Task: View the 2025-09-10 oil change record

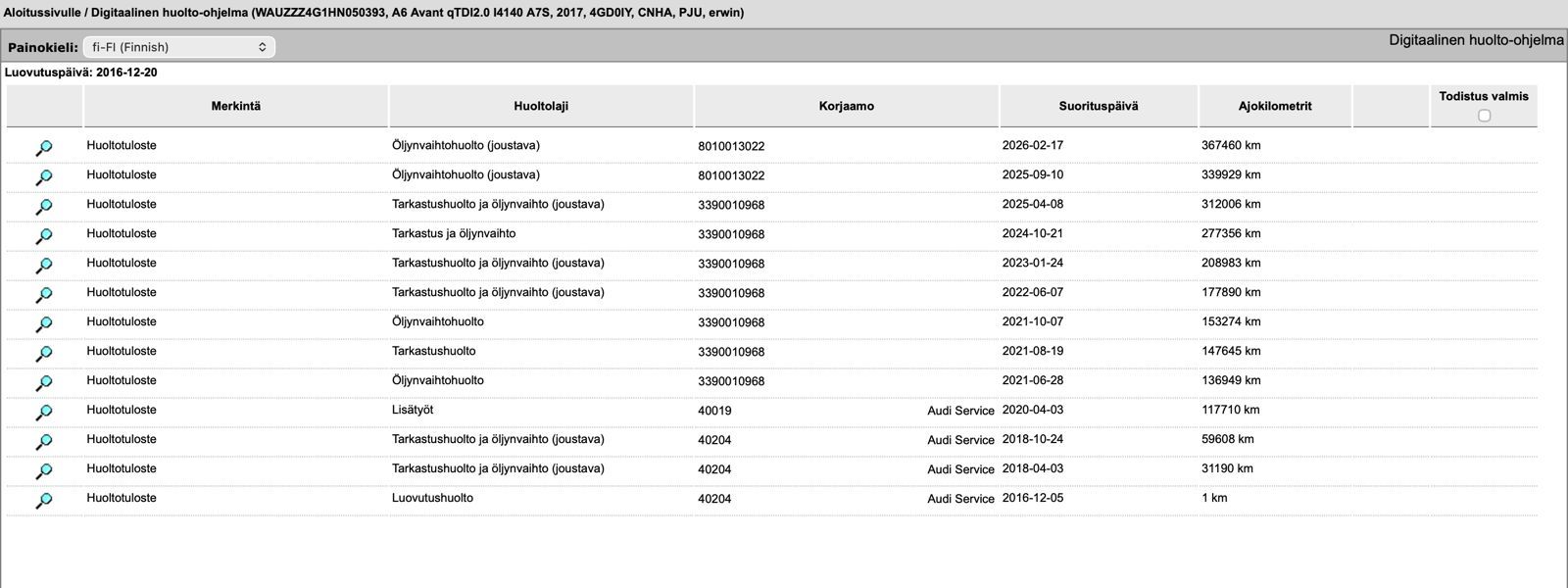Action: (44, 177)
